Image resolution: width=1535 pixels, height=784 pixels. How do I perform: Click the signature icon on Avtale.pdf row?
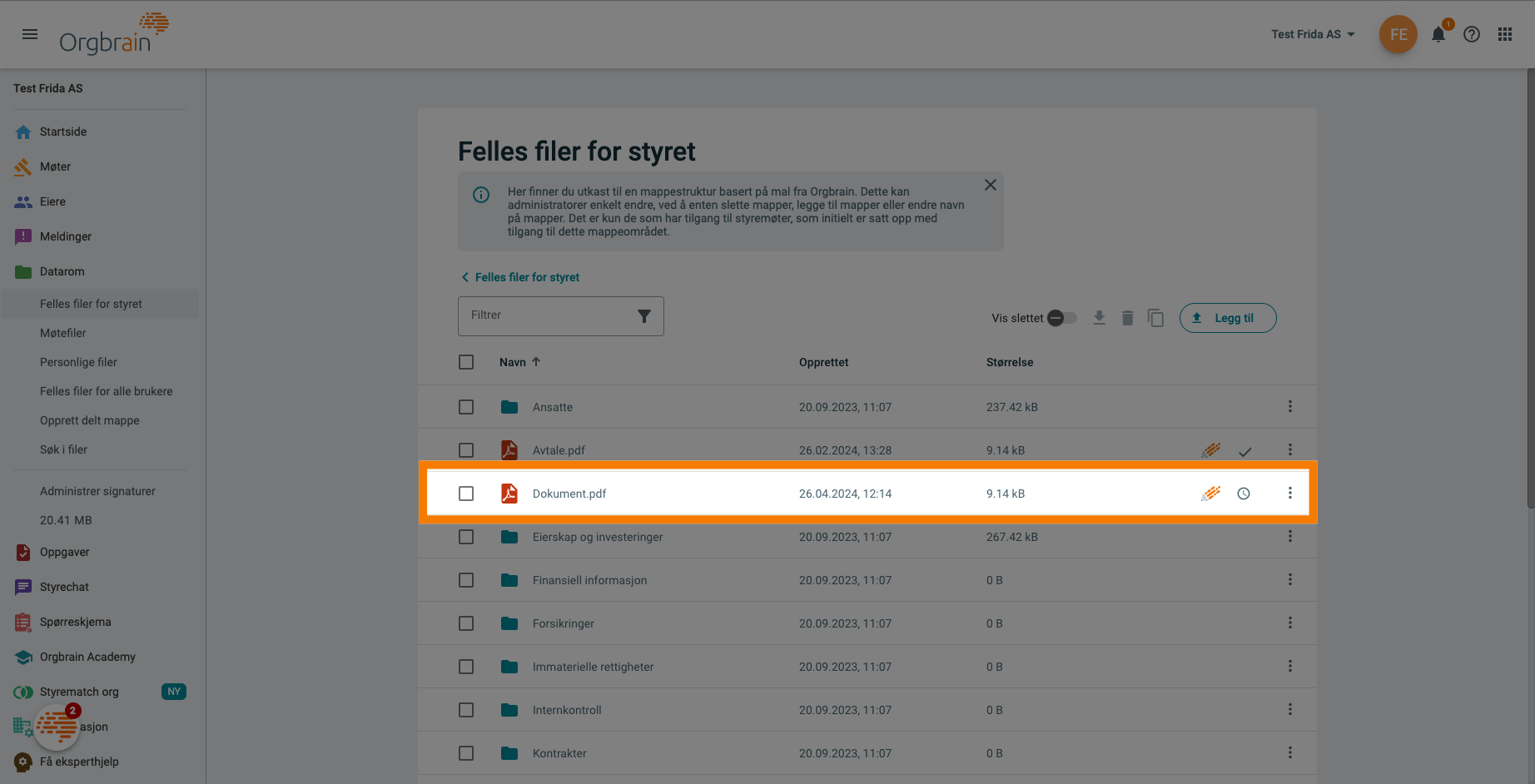click(x=1211, y=450)
